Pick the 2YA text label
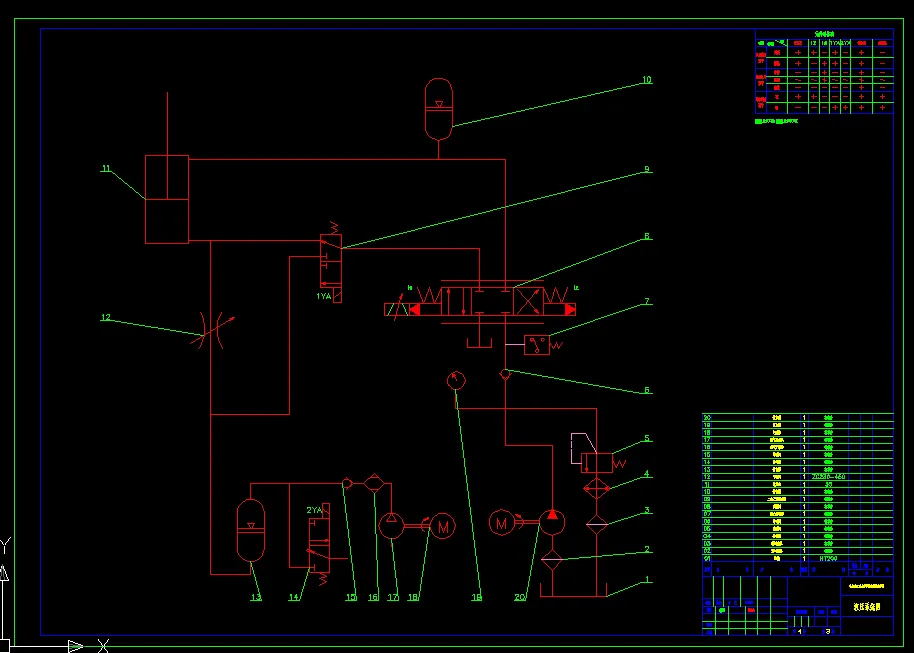This screenshot has width=914, height=653. (x=314, y=510)
